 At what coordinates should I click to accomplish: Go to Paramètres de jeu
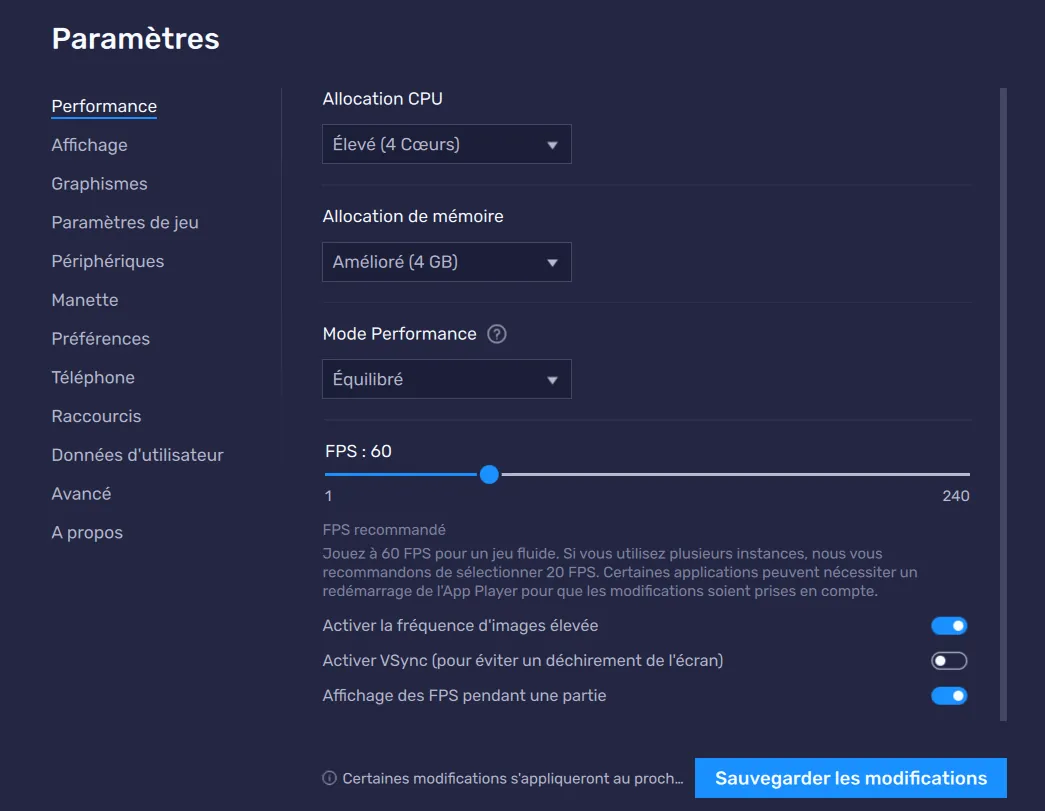tap(125, 223)
